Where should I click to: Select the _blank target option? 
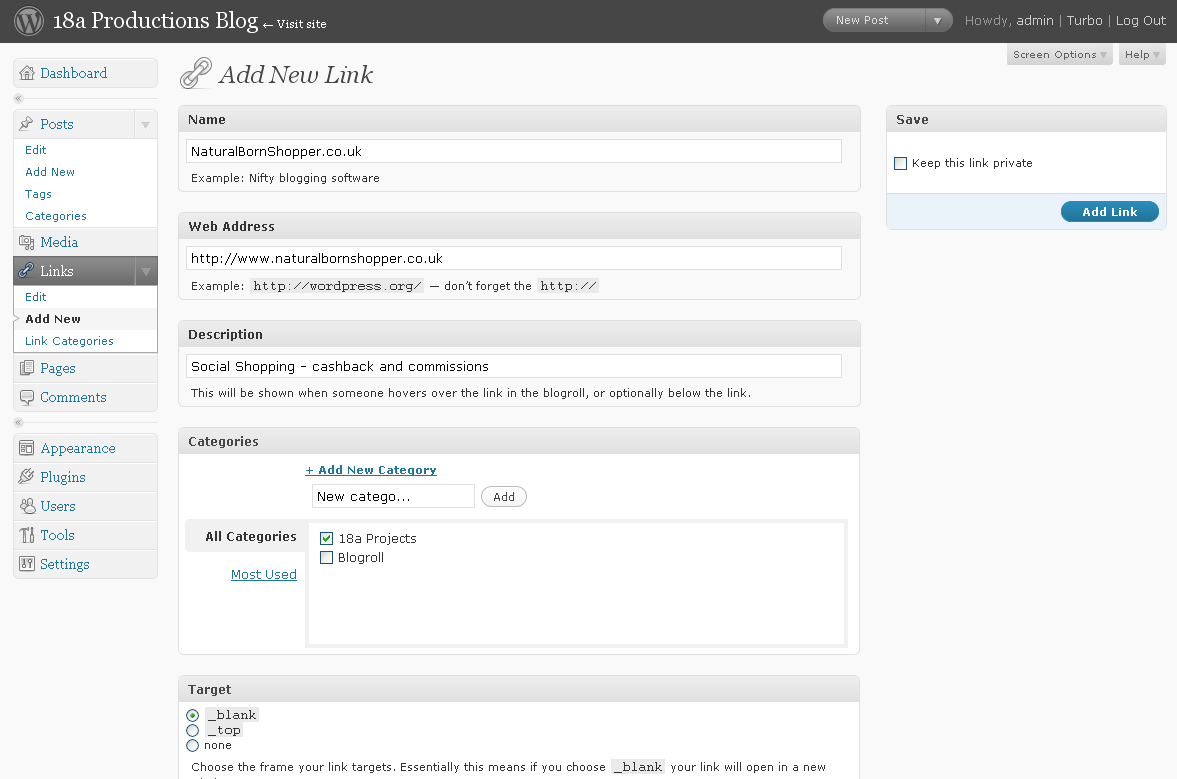[193, 715]
